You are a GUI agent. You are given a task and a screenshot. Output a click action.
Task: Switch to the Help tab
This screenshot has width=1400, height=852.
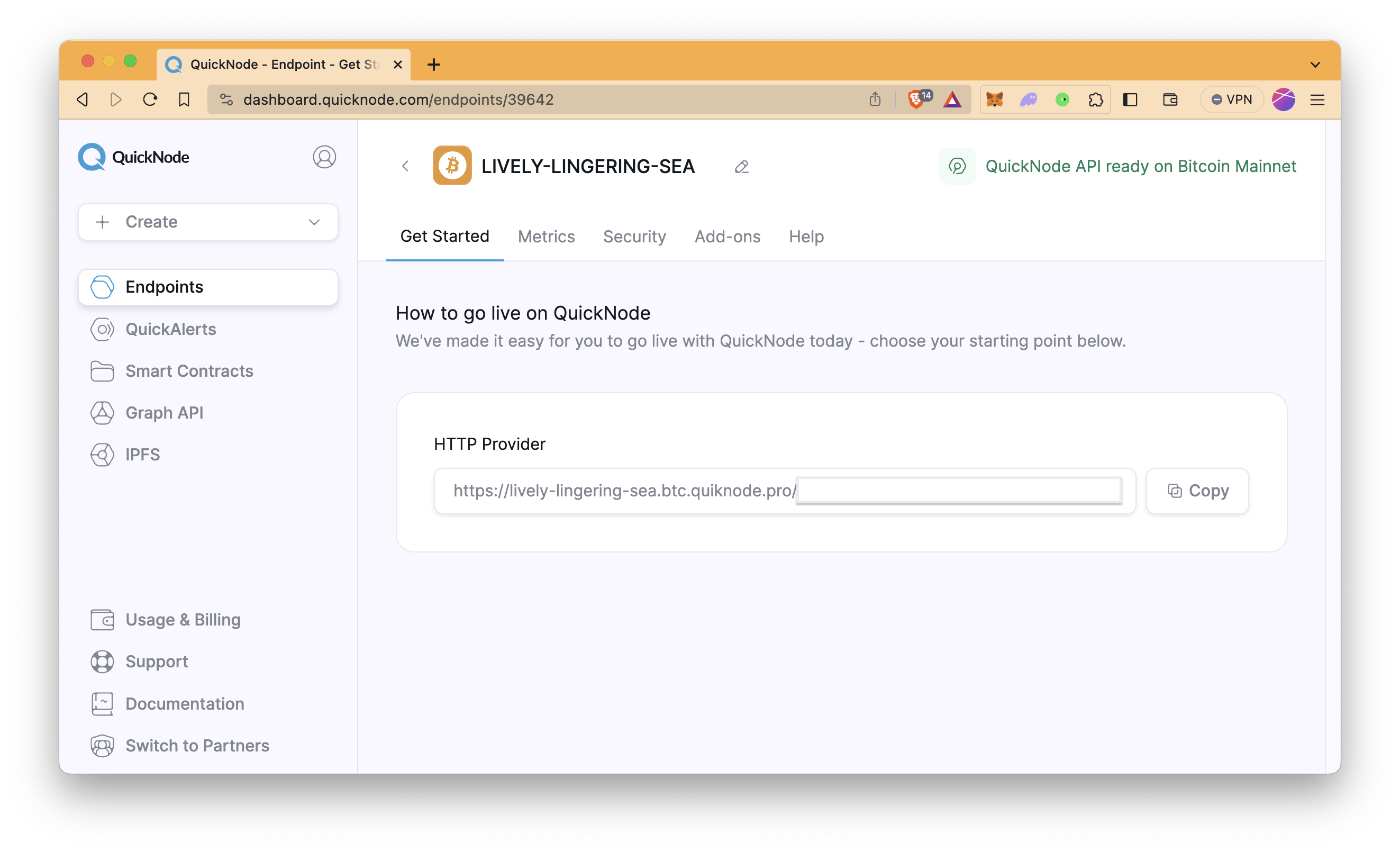[806, 237]
